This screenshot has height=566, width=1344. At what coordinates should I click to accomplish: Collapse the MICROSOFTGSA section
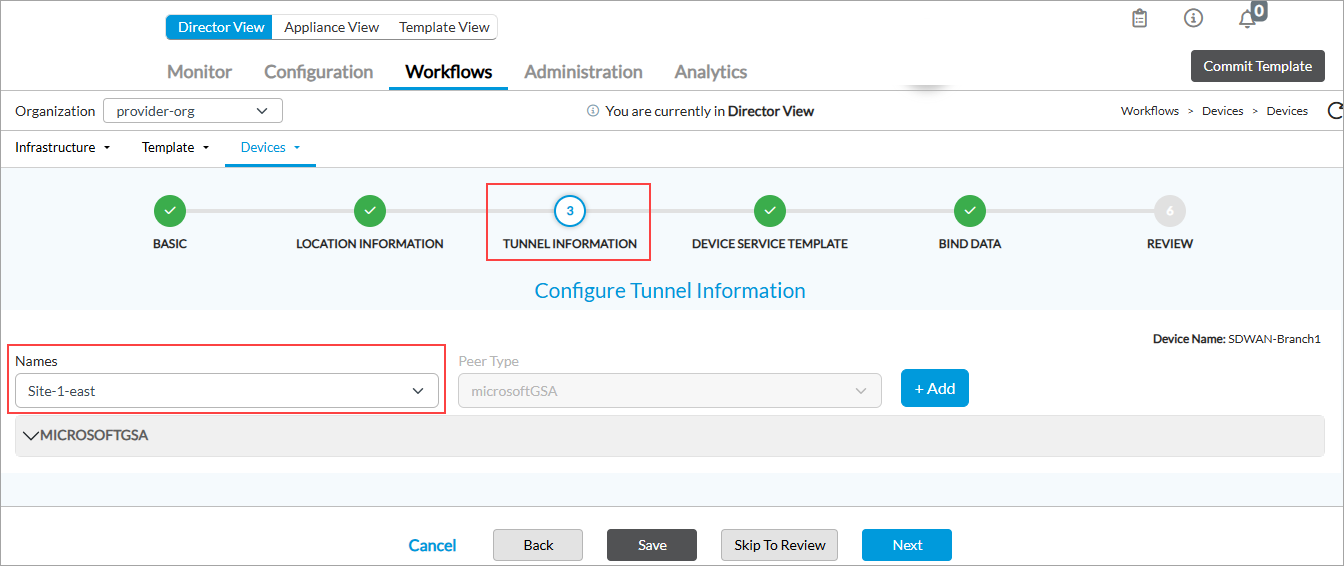[x=31, y=436]
